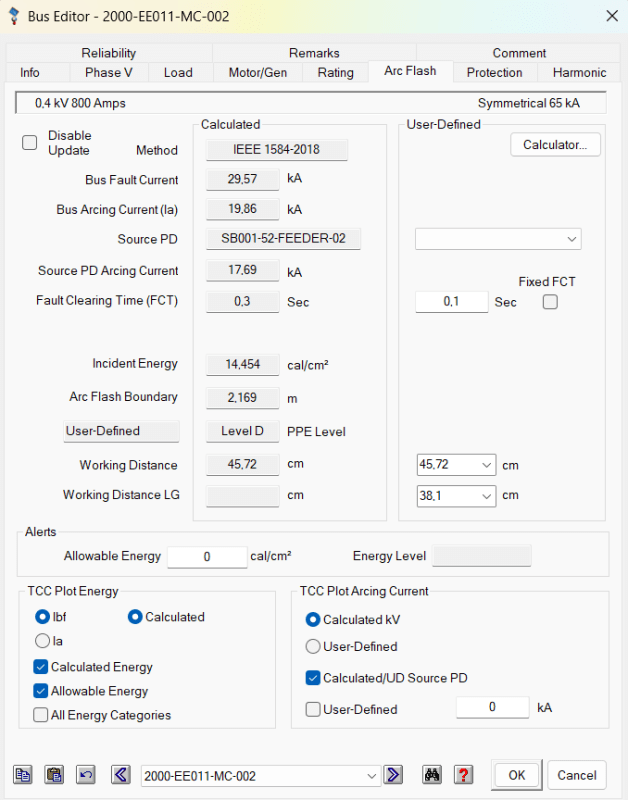Screen dimensions: 628x800
Task: Open Working Distance LG 38,1 dropdown
Action: [x=456, y=496]
